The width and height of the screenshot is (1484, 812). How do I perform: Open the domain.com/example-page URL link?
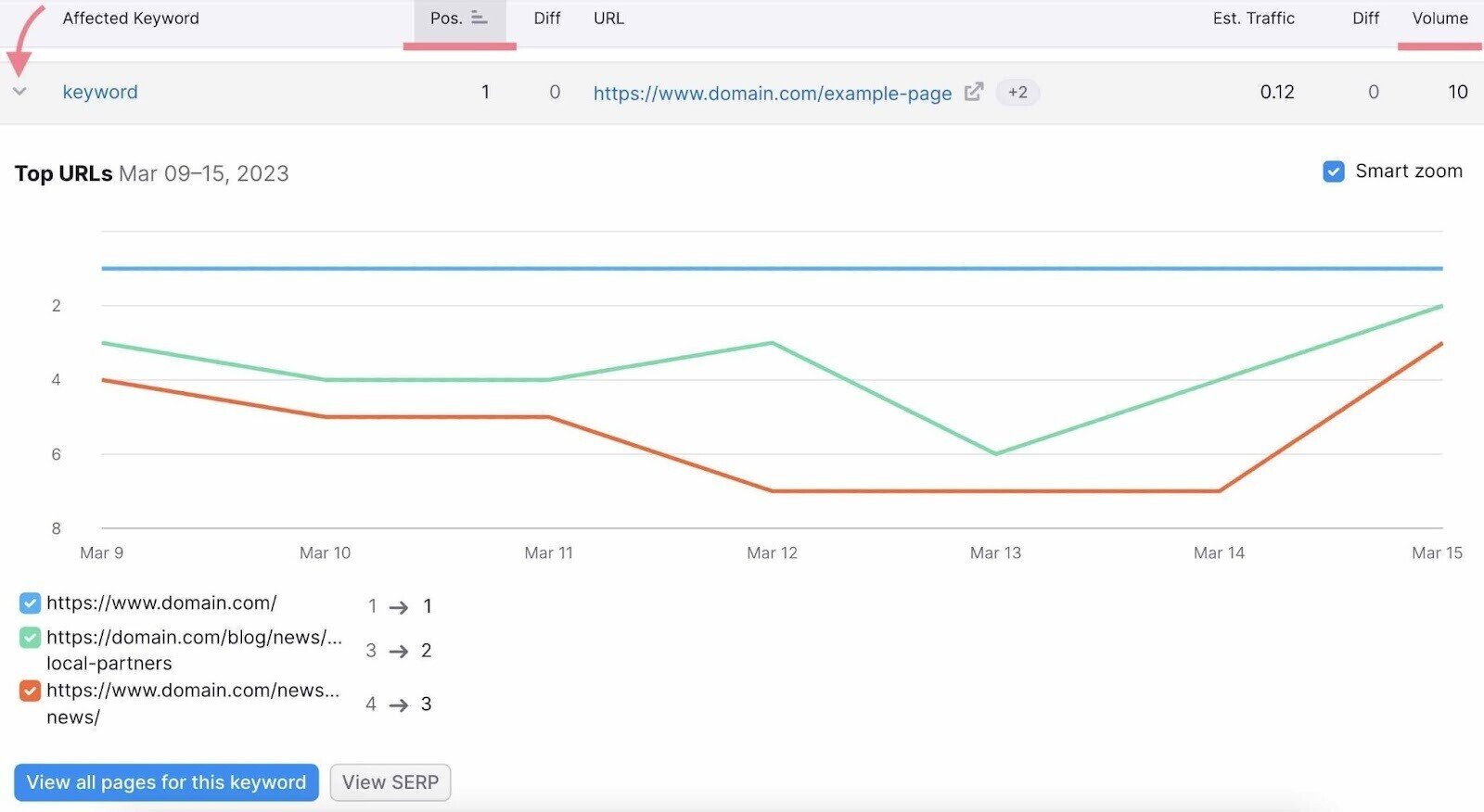click(772, 93)
